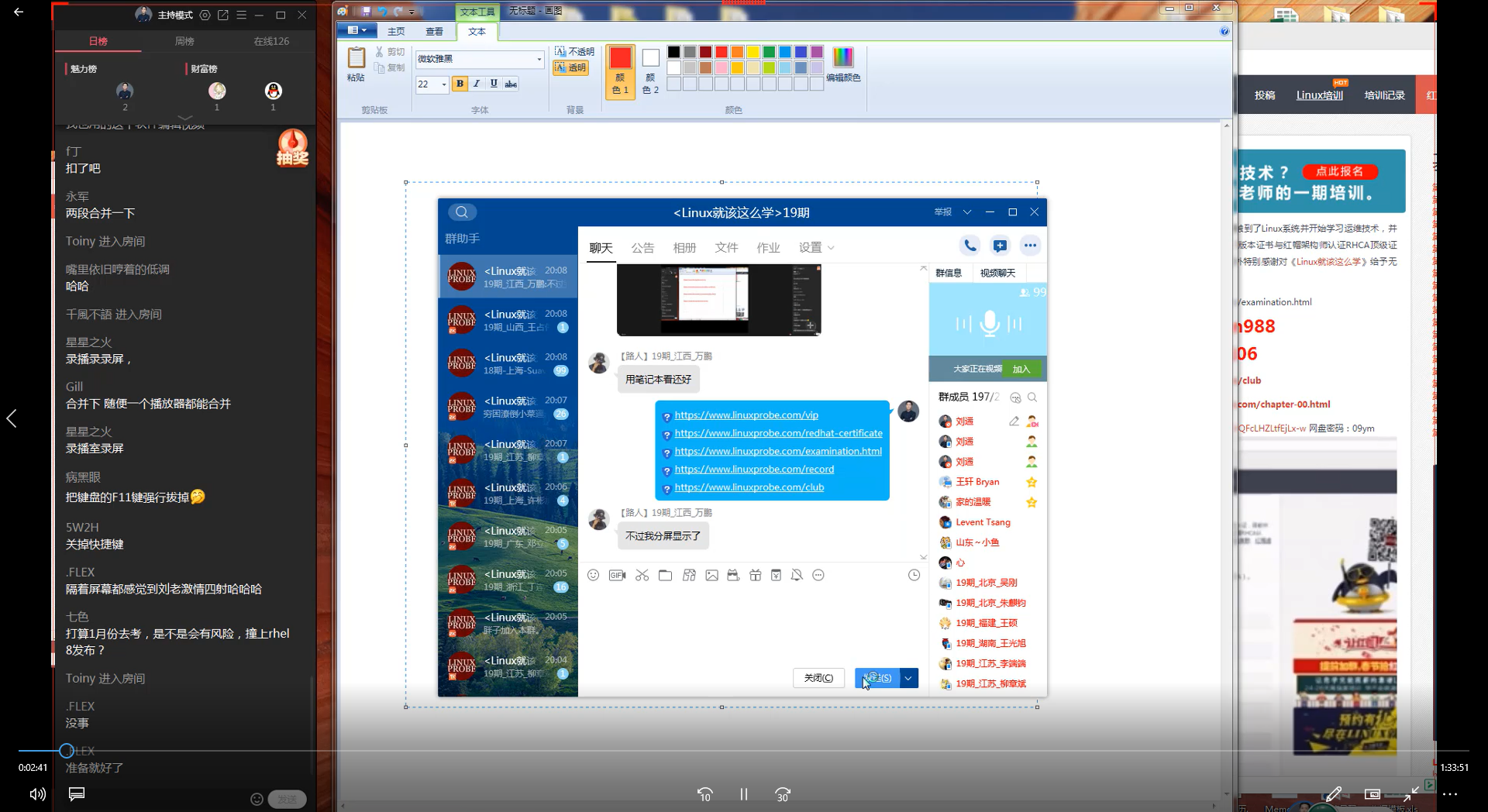Mute the video player volume
1488x812 pixels.
point(37,794)
